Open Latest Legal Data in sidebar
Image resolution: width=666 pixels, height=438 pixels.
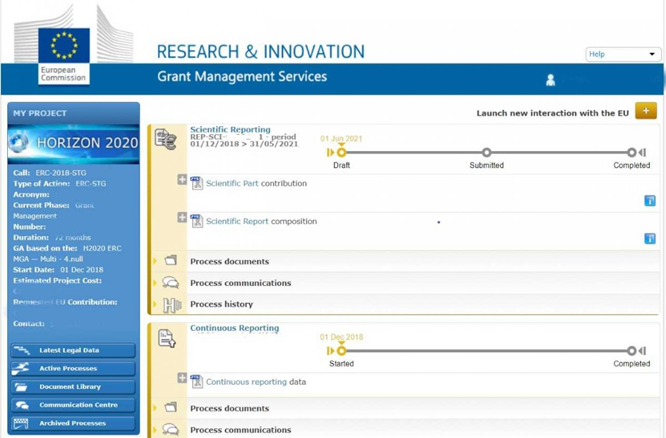(x=73, y=350)
